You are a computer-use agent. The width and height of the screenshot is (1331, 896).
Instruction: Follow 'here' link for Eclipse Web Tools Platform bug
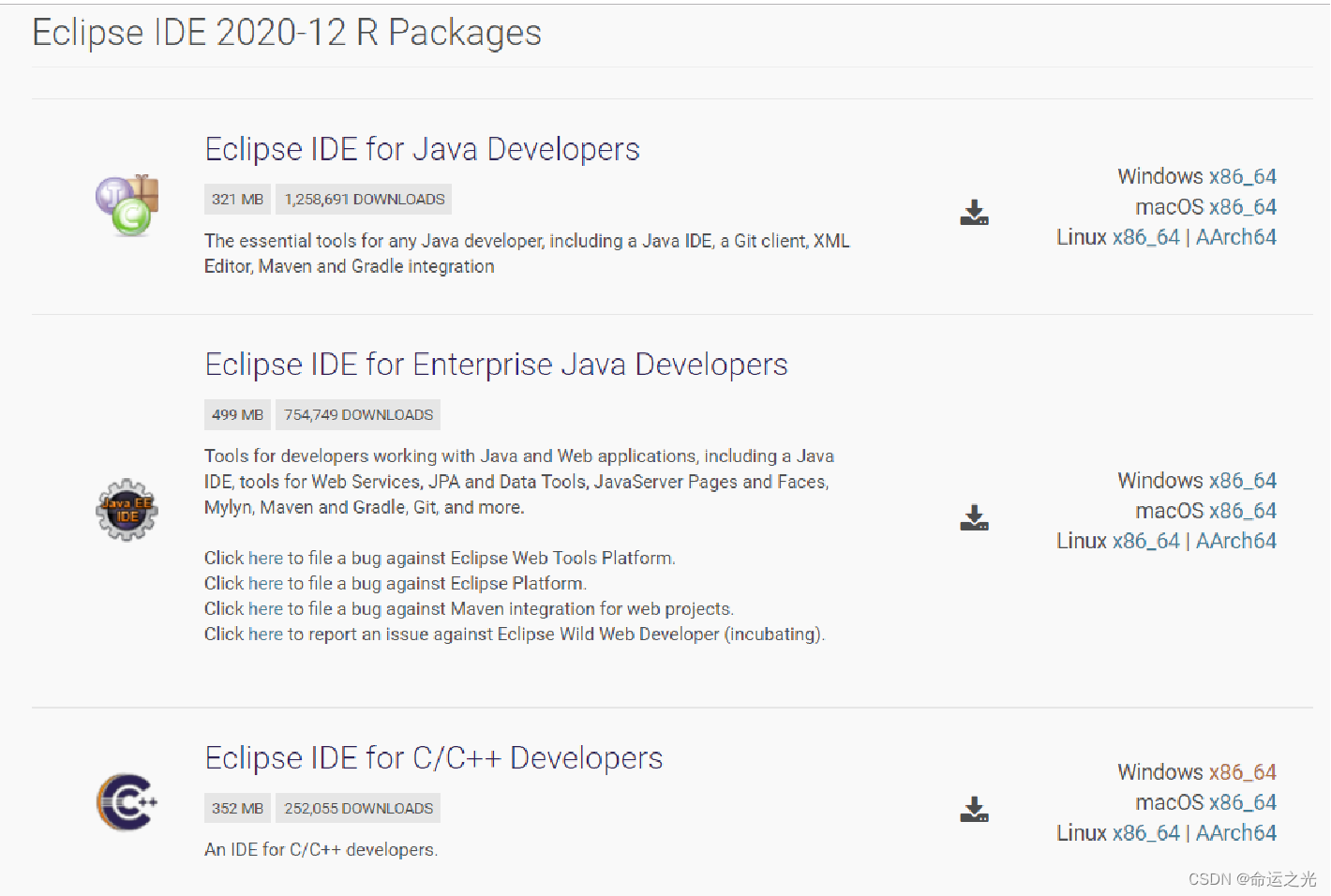tap(265, 558)
